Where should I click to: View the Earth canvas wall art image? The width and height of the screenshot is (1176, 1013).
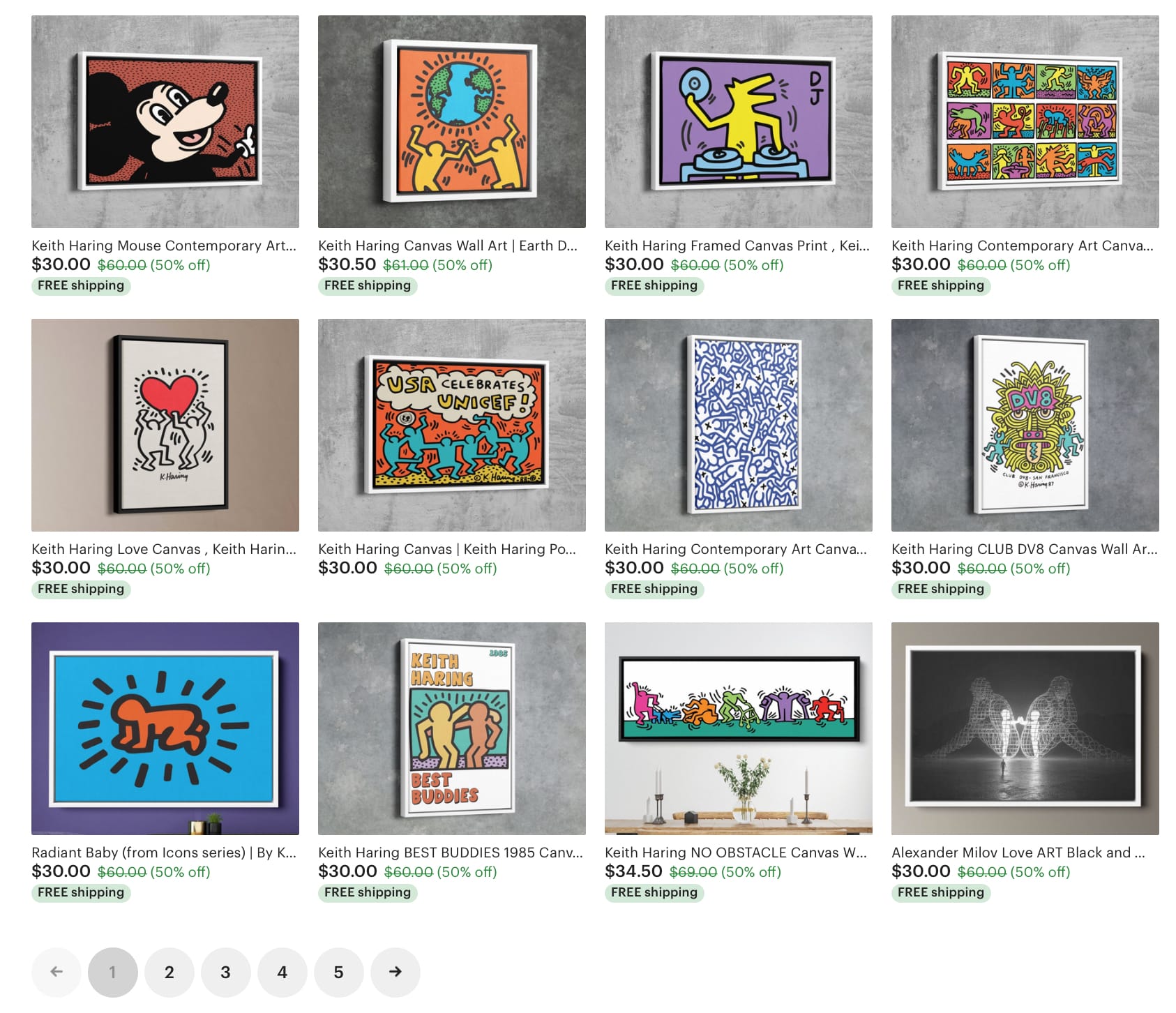point(452,121)
